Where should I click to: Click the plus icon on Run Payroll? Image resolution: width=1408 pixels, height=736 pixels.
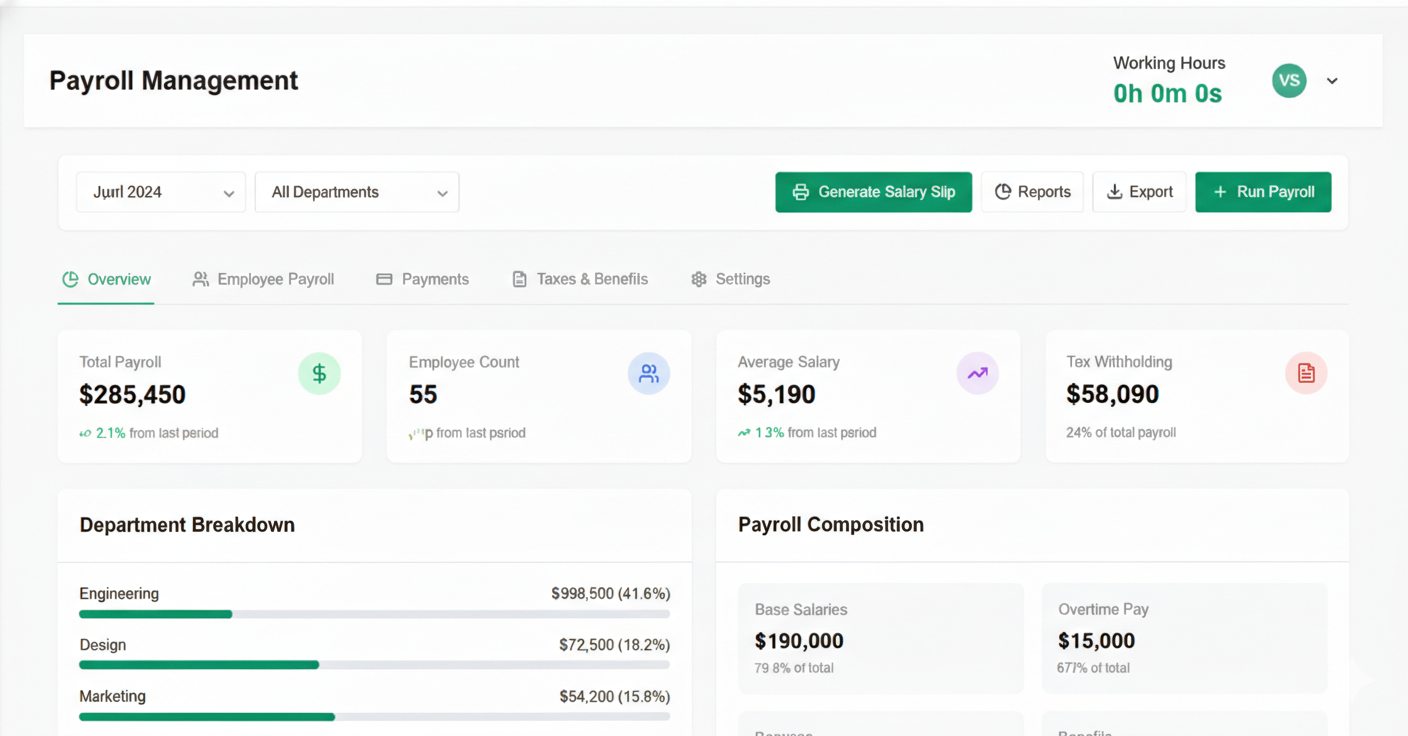[1219, 192]
